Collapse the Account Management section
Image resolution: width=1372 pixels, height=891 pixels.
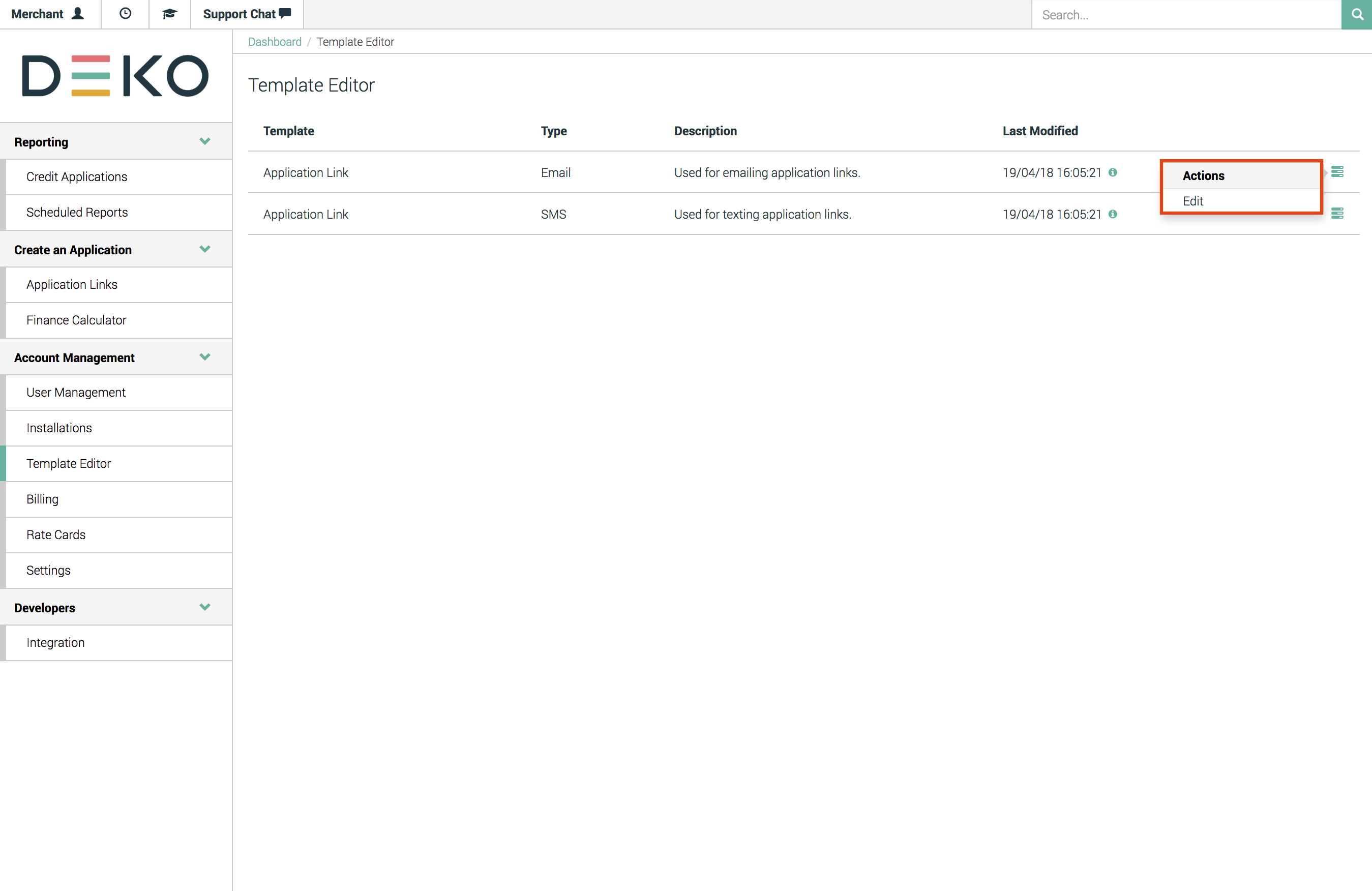[x=204, y=357]
